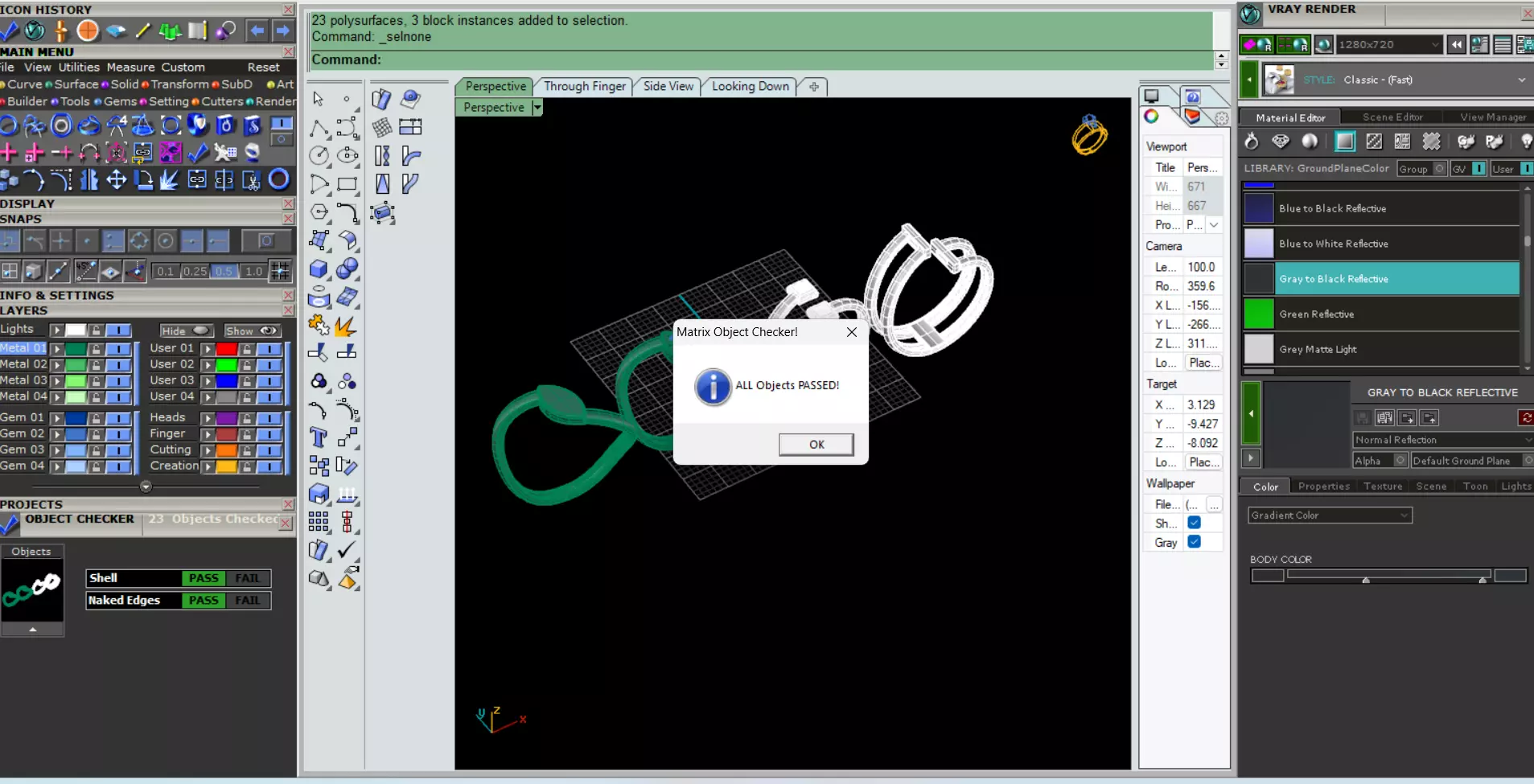Screen dimensions: 1534x784
Task: Click the blue shield ring icon
Action: click(198, 125)
